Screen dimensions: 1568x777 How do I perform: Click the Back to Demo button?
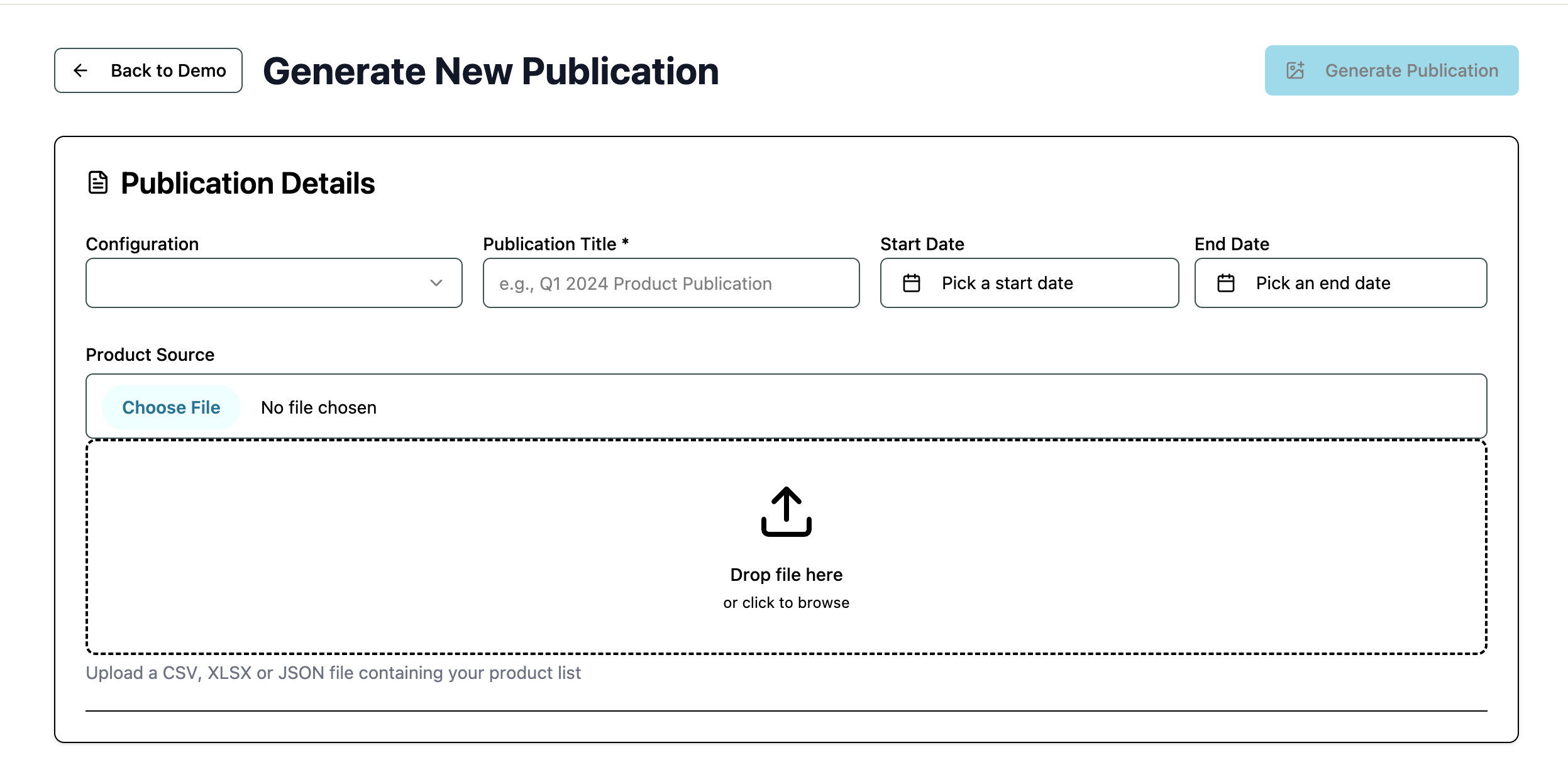point(148,70)
